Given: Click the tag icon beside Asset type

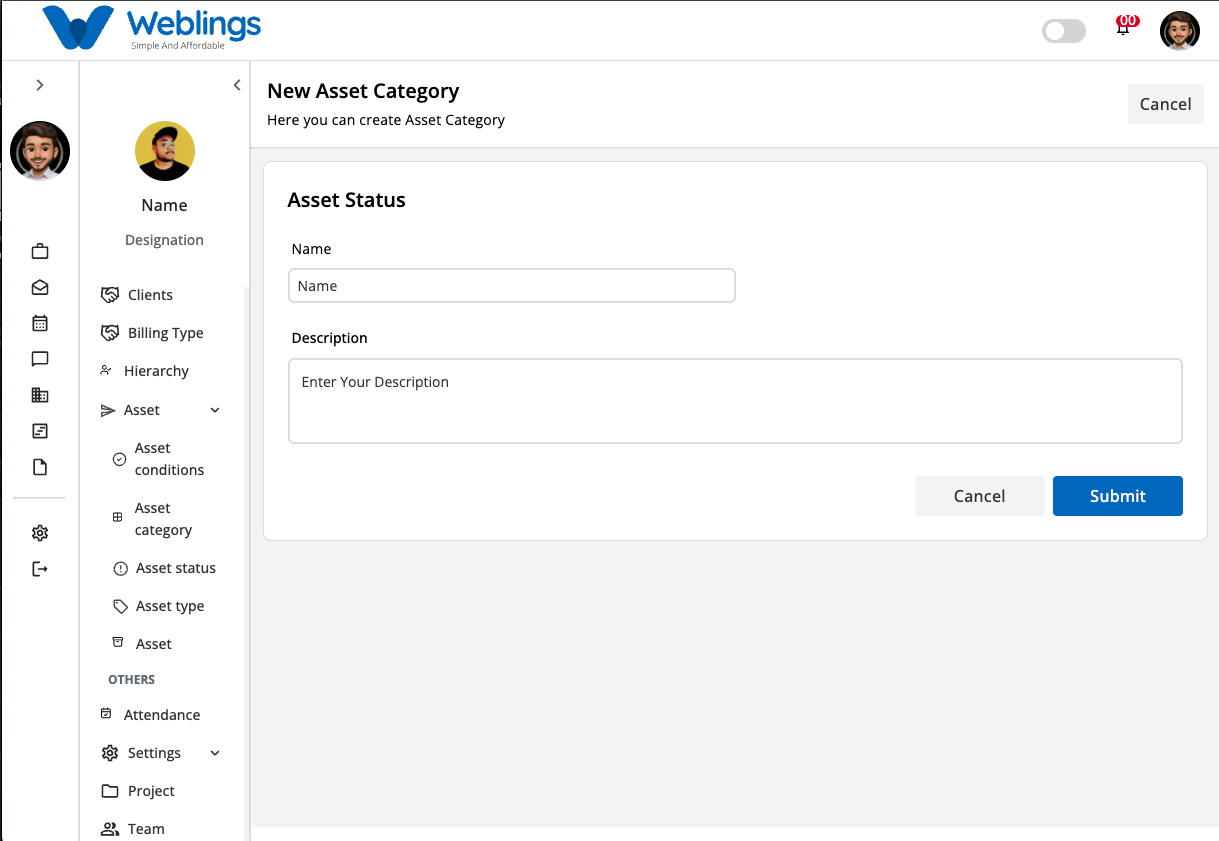Looking at the screenshot, I should tap(120, 606).
